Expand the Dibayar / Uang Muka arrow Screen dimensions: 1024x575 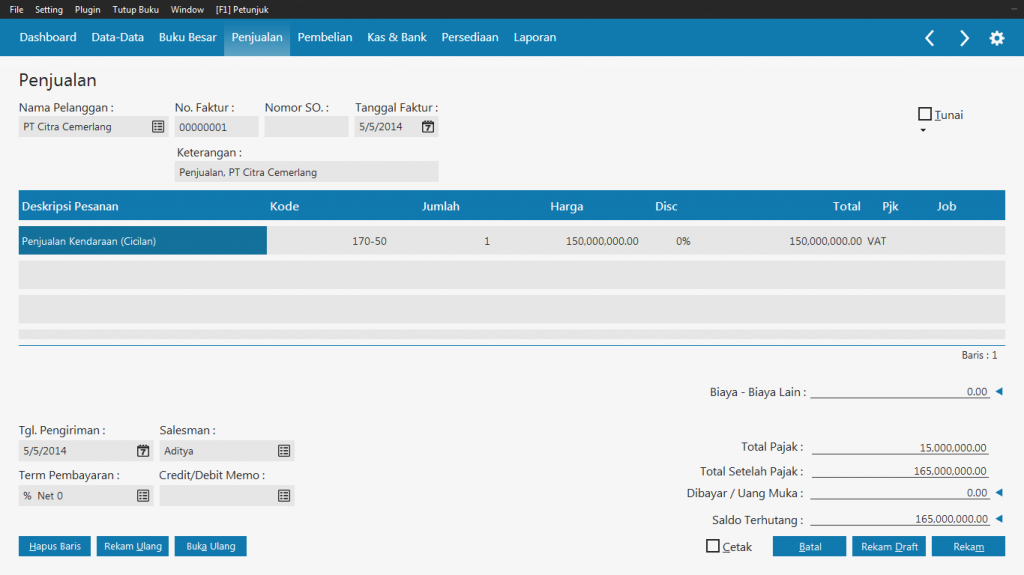998,492
